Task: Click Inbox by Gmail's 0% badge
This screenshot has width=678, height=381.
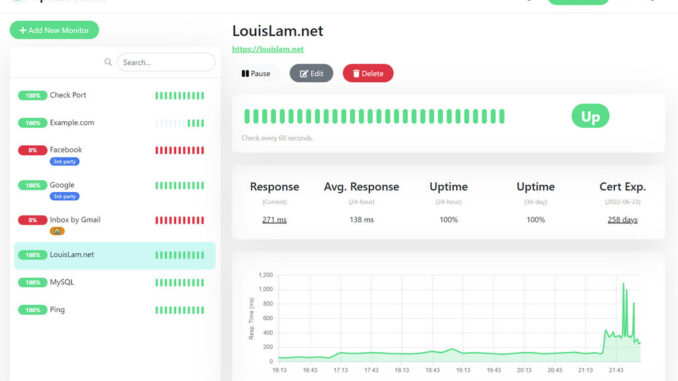Action: point(32,220)
